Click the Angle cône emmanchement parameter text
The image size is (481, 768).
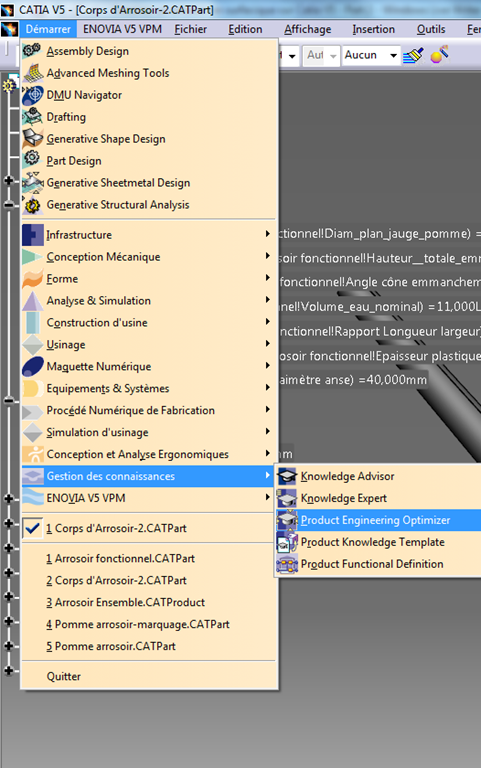[380, 282]
